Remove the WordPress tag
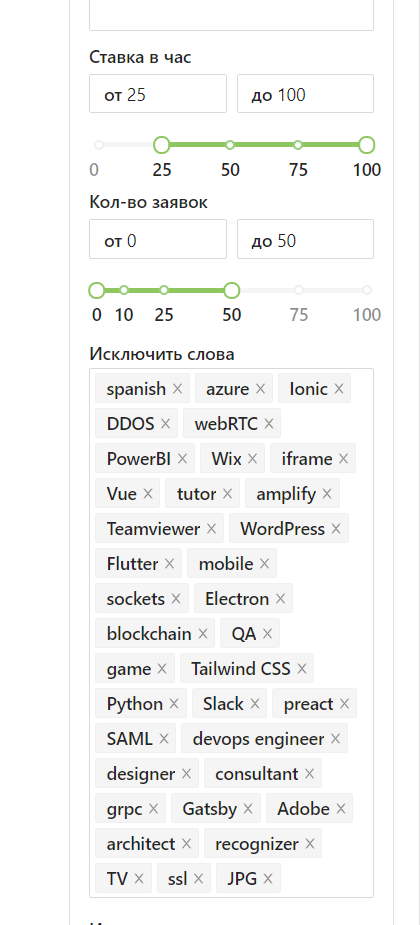Screen dimensions: 420x925 pyautogui.click(x=336, y=529)
